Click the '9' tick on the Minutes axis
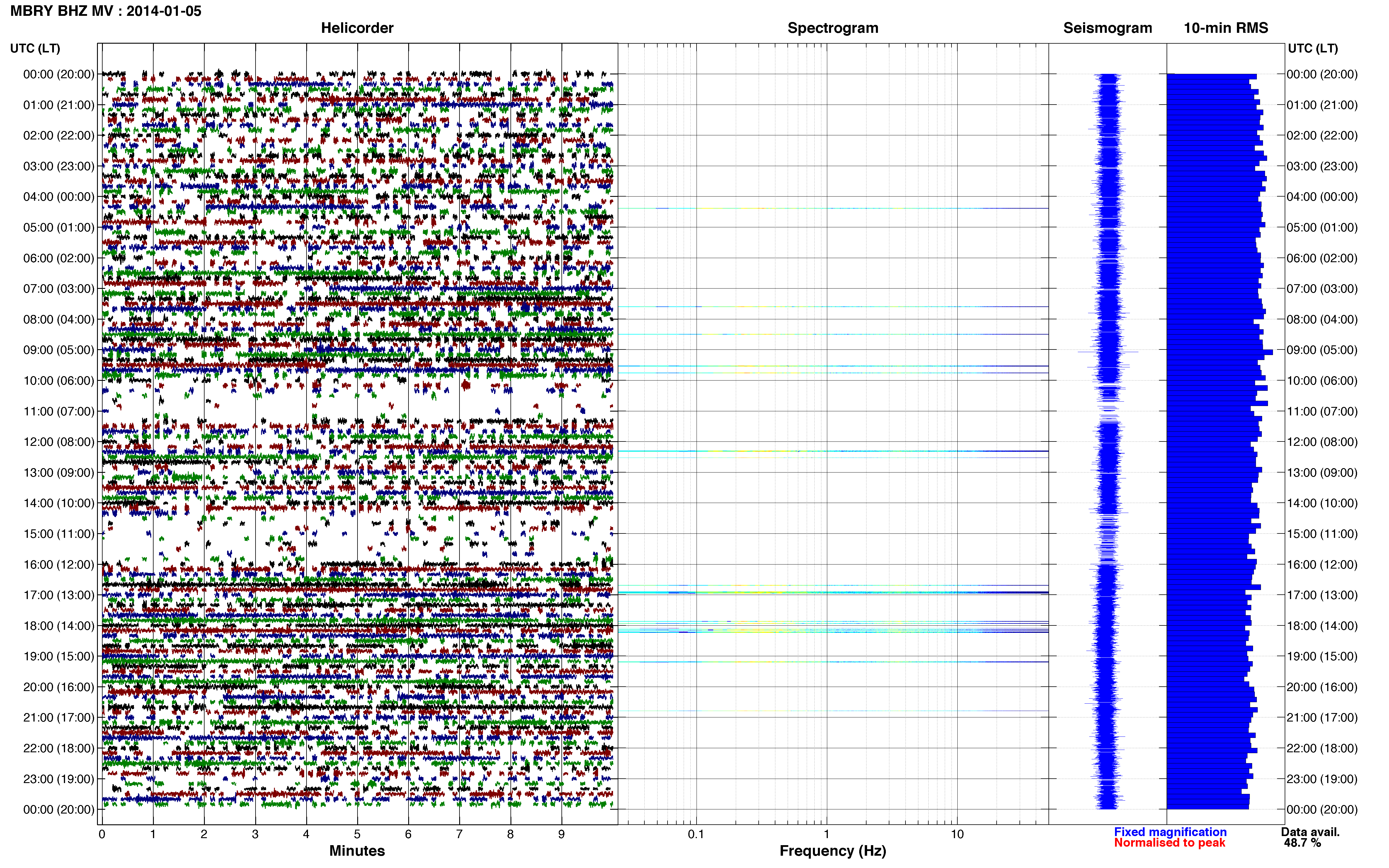The image size is (1389, 868). [561, 834]
